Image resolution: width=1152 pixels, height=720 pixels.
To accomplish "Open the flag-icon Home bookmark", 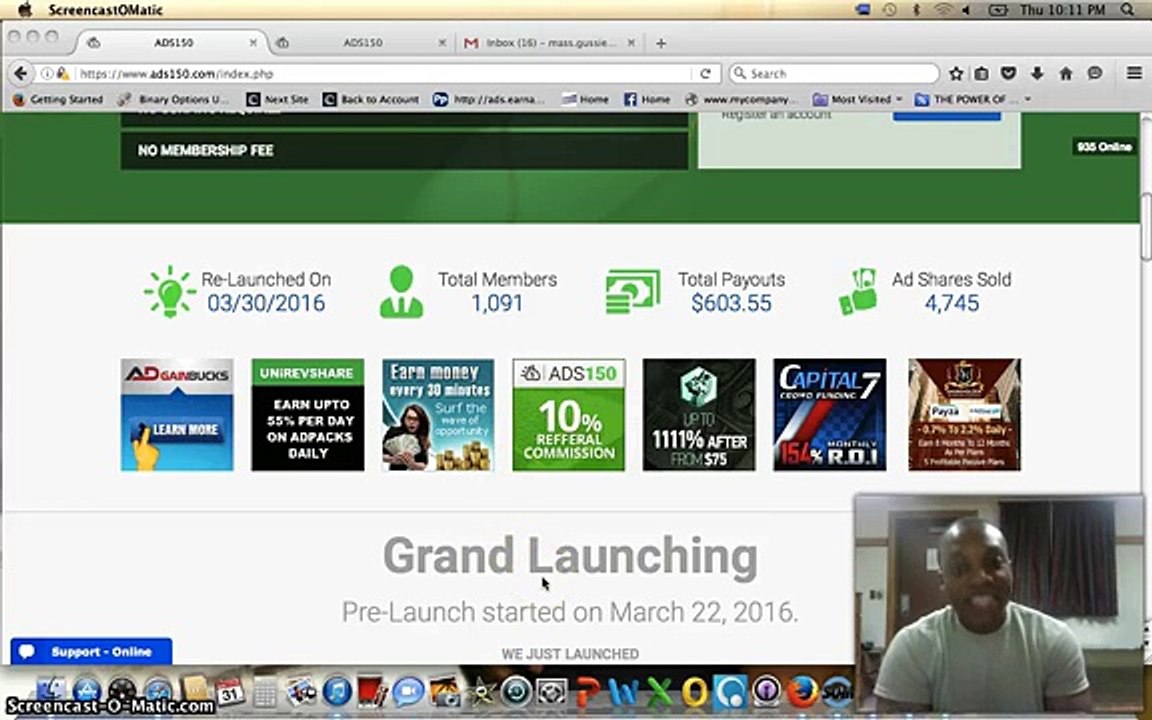I will pos(586,99).
